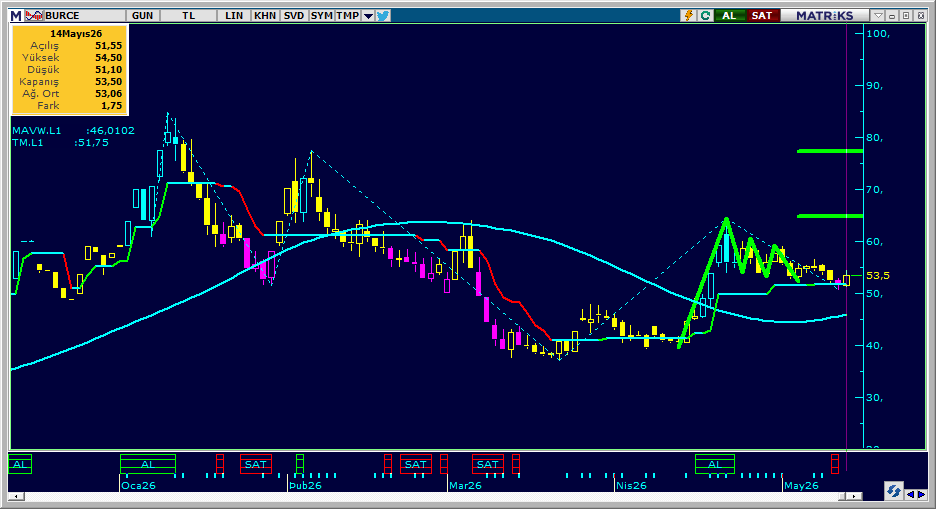Click the Yüksek value 54,50

click(109, 57)
